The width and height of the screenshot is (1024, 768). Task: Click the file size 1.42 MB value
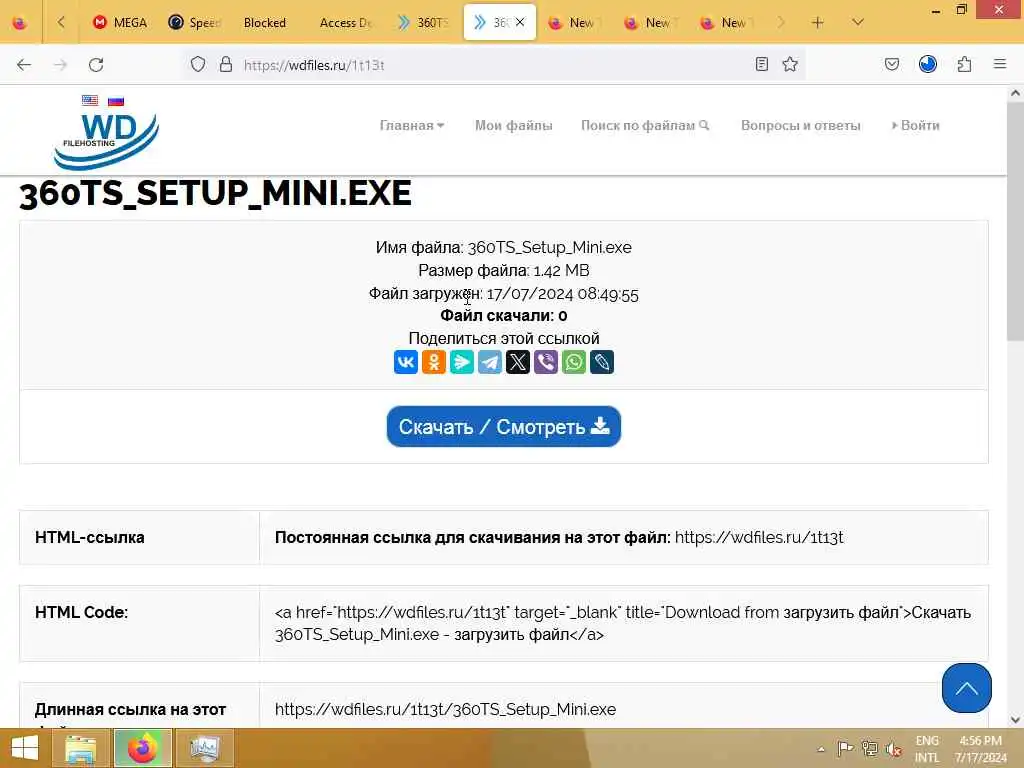[561, 270]
